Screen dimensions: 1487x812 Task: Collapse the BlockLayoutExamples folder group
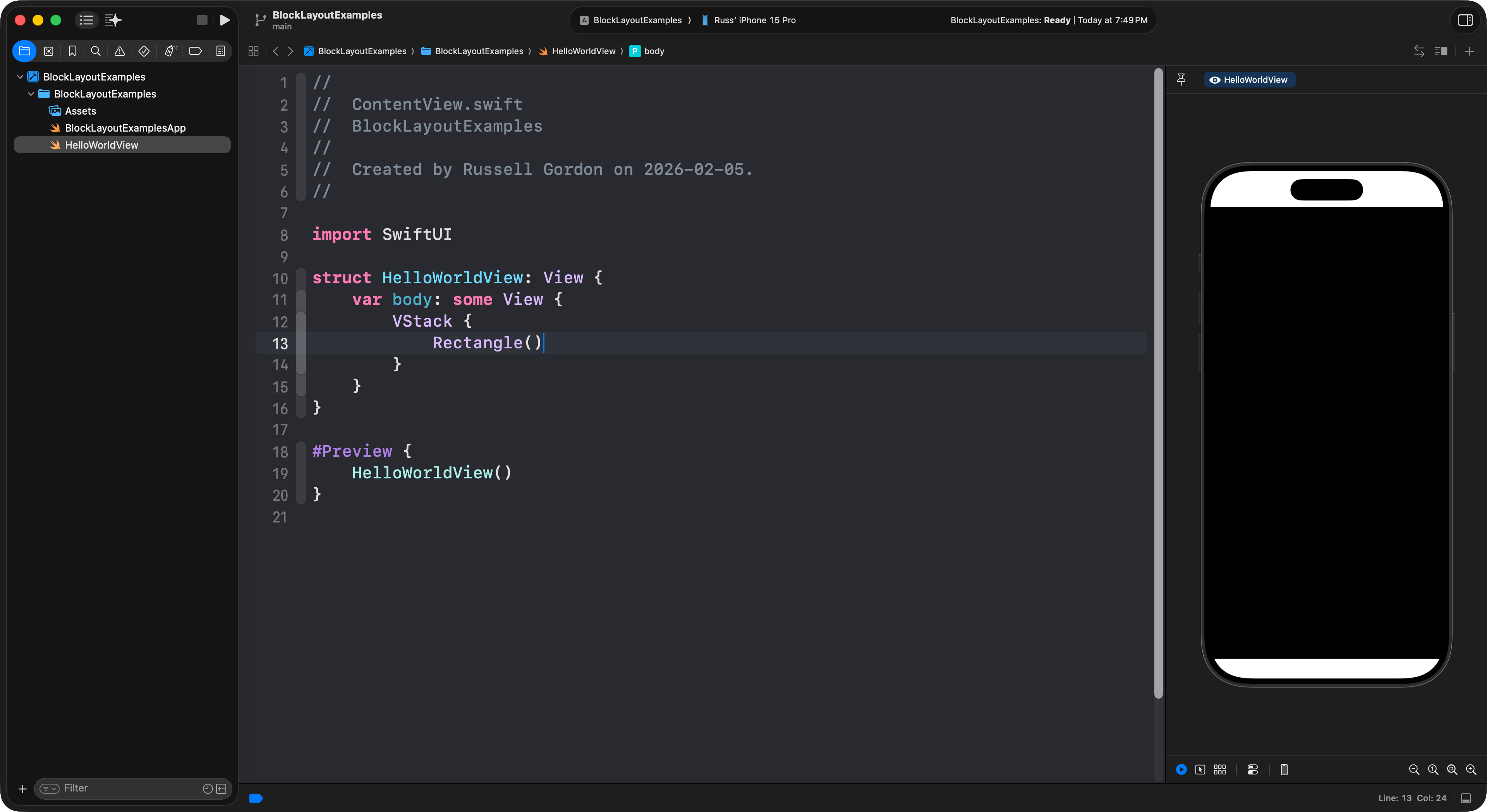[x=31, y=94]
